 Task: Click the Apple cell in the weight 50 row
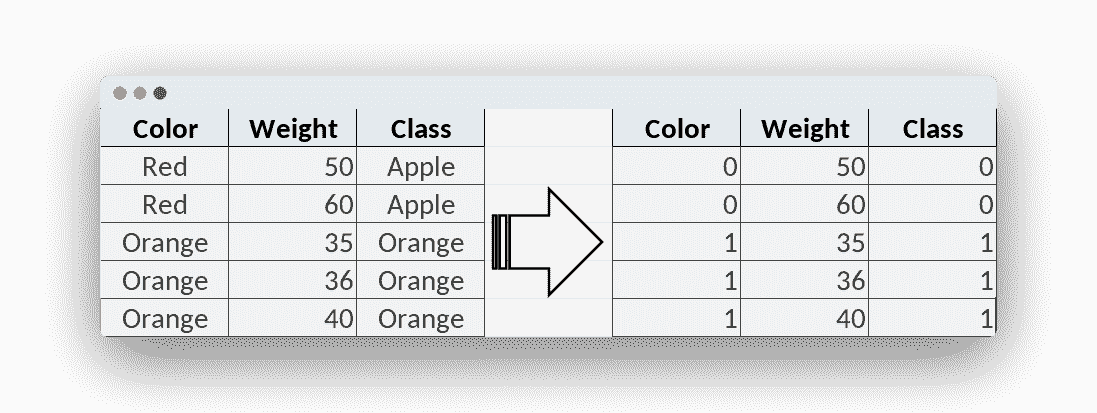click(421, 167)
